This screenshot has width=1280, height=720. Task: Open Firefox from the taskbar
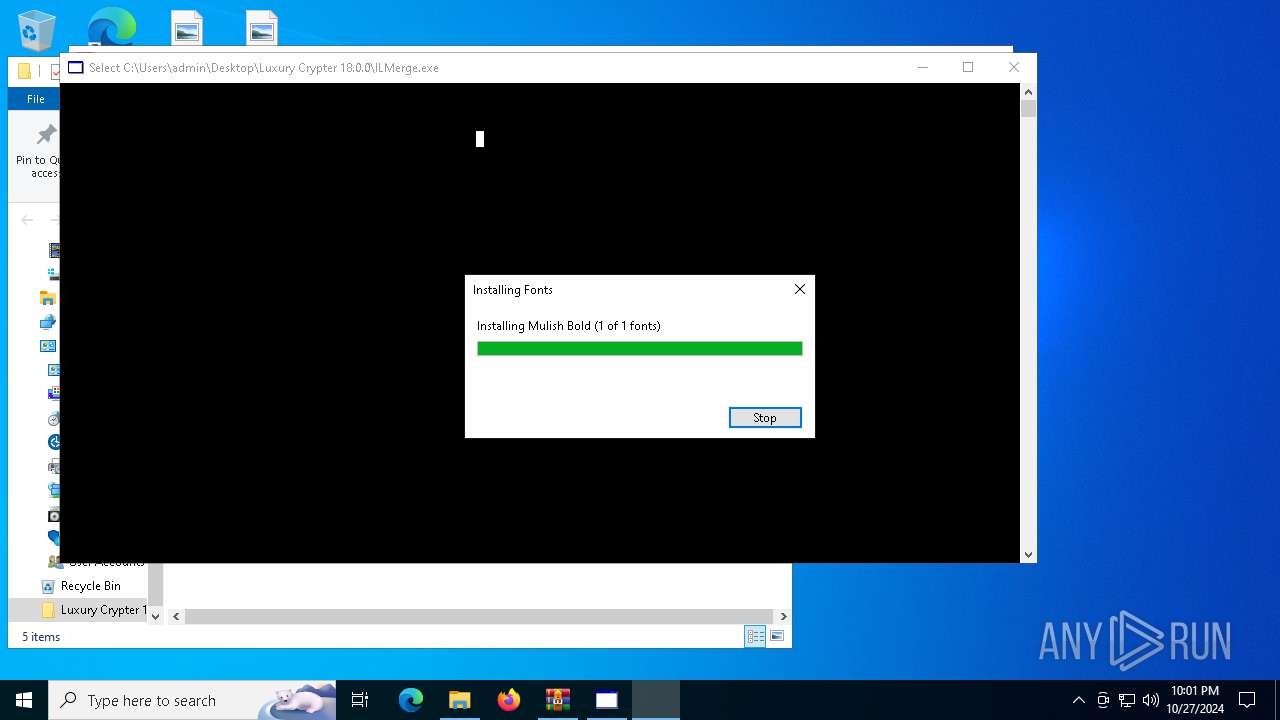tap(509, 700)
